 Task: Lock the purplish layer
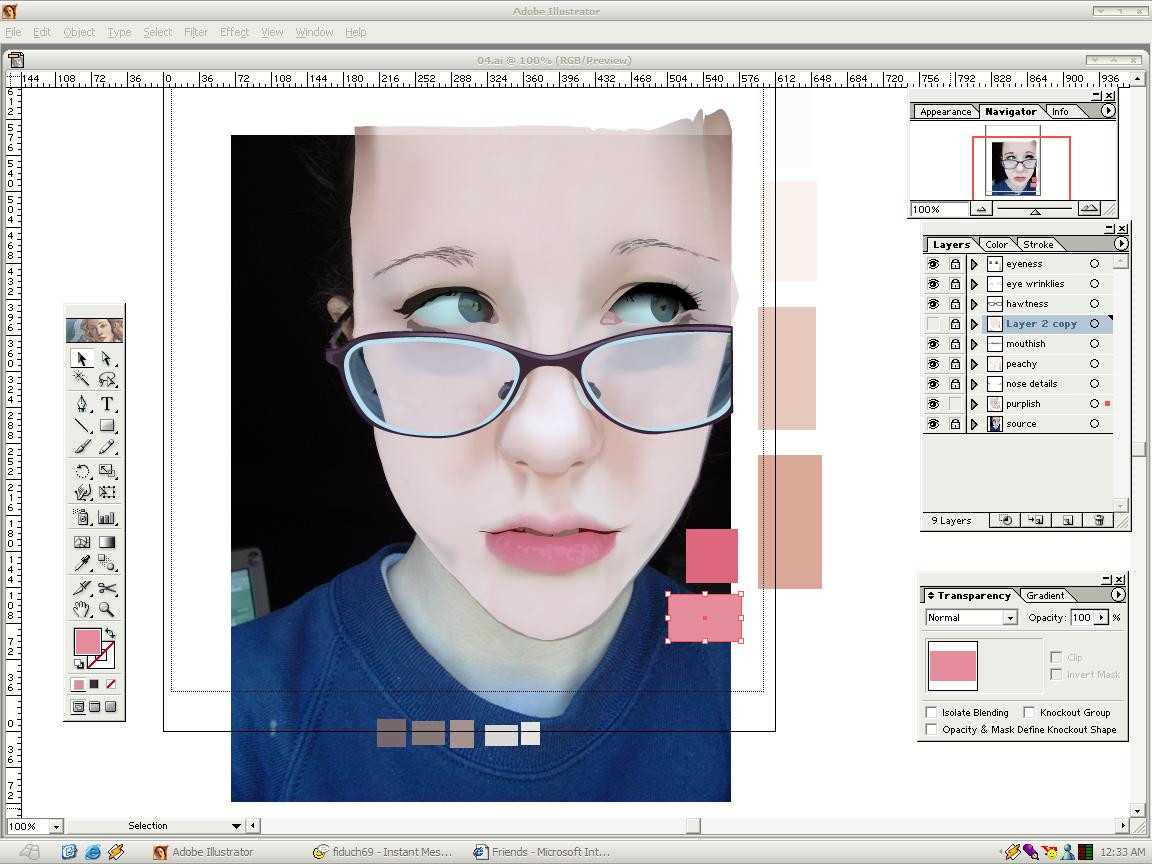pos(955,404)
